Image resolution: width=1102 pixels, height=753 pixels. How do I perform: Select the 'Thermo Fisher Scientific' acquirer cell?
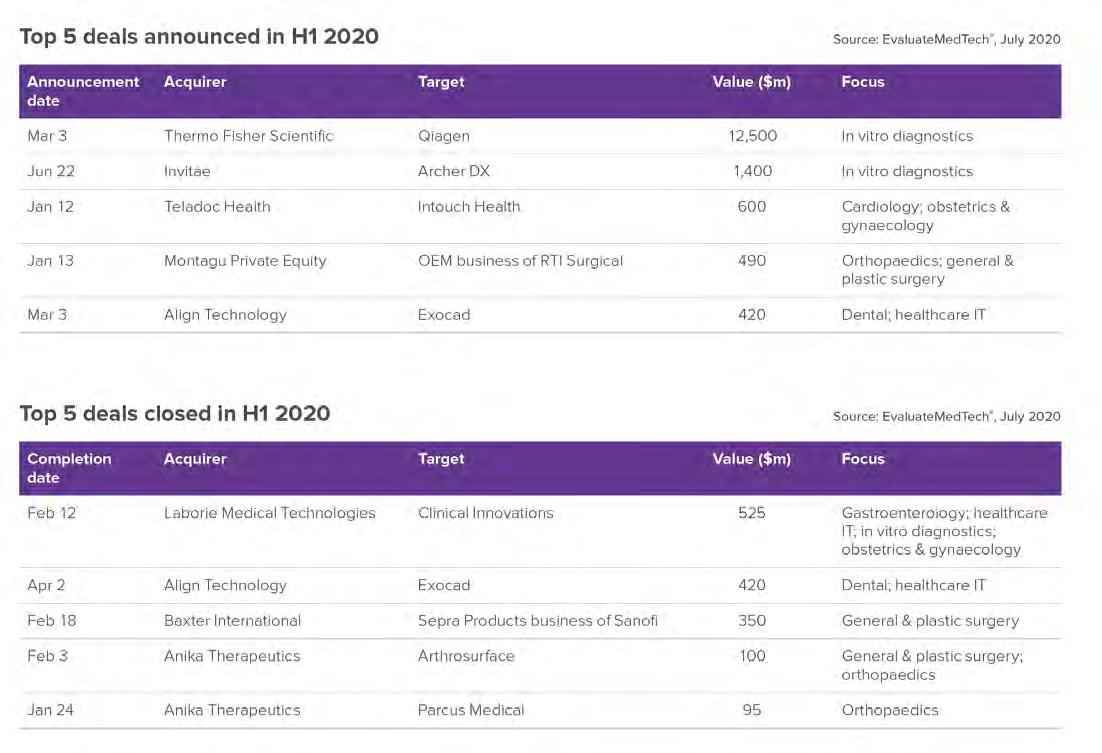click(249, 136)
